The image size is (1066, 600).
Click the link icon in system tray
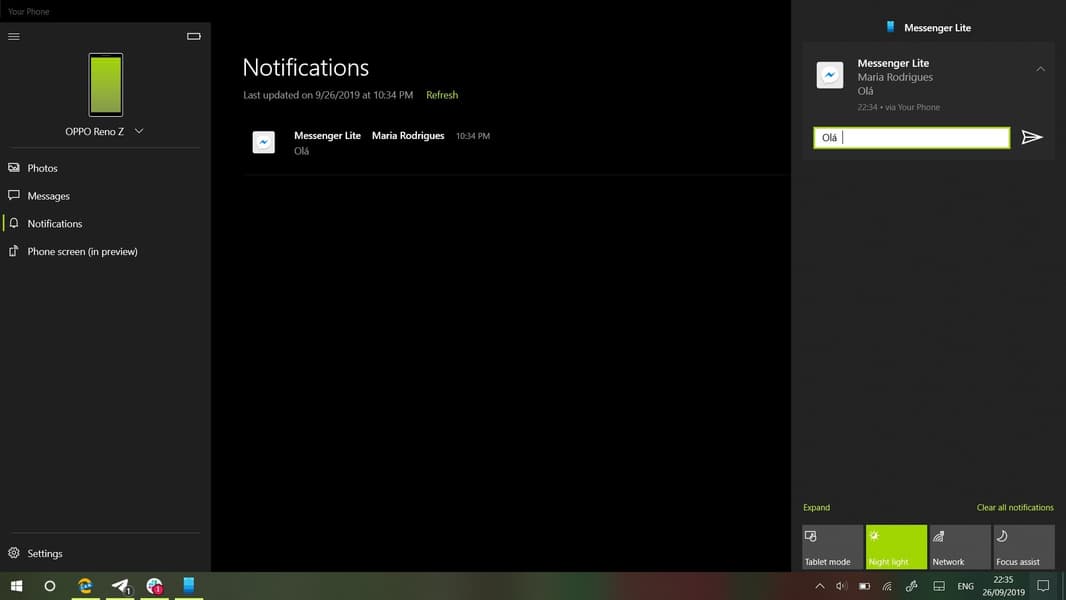coord(912,586)
